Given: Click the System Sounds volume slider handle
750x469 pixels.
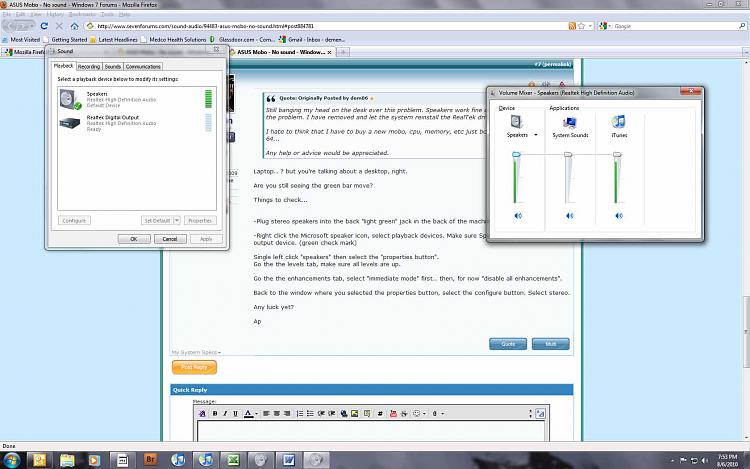Looking at the screenshot, I should tap(568, 154).
